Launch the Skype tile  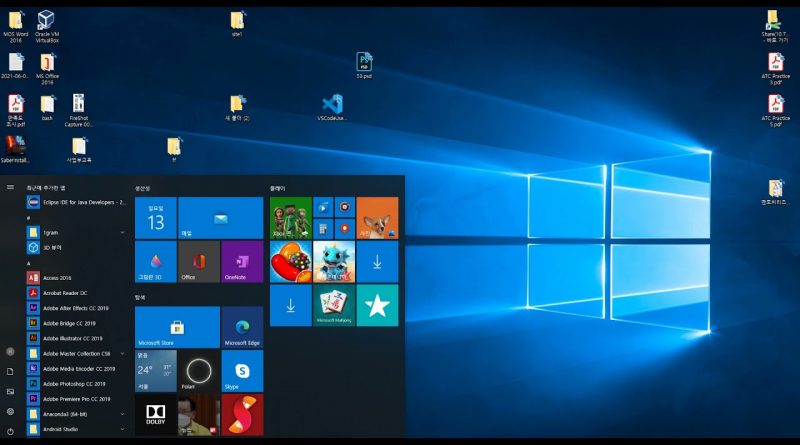(242, 371)
